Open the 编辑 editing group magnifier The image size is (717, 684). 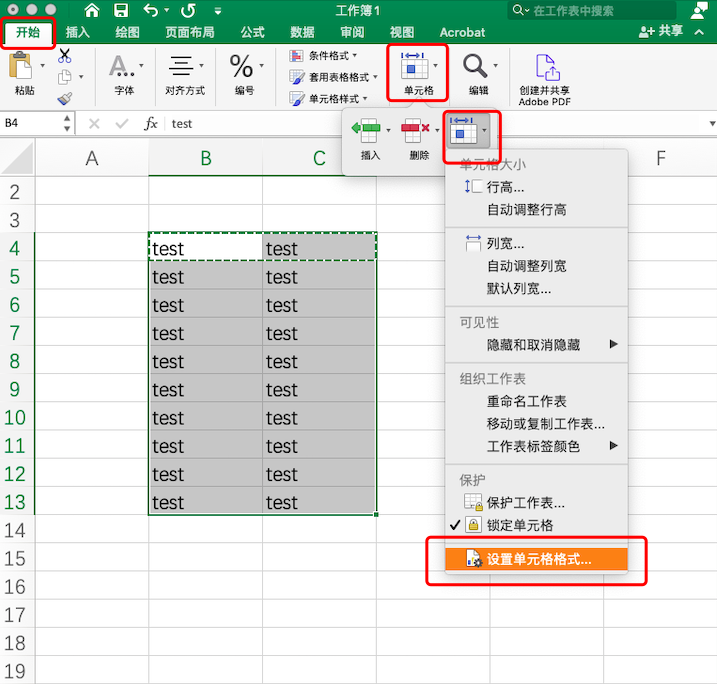click(x=479, y=74)
